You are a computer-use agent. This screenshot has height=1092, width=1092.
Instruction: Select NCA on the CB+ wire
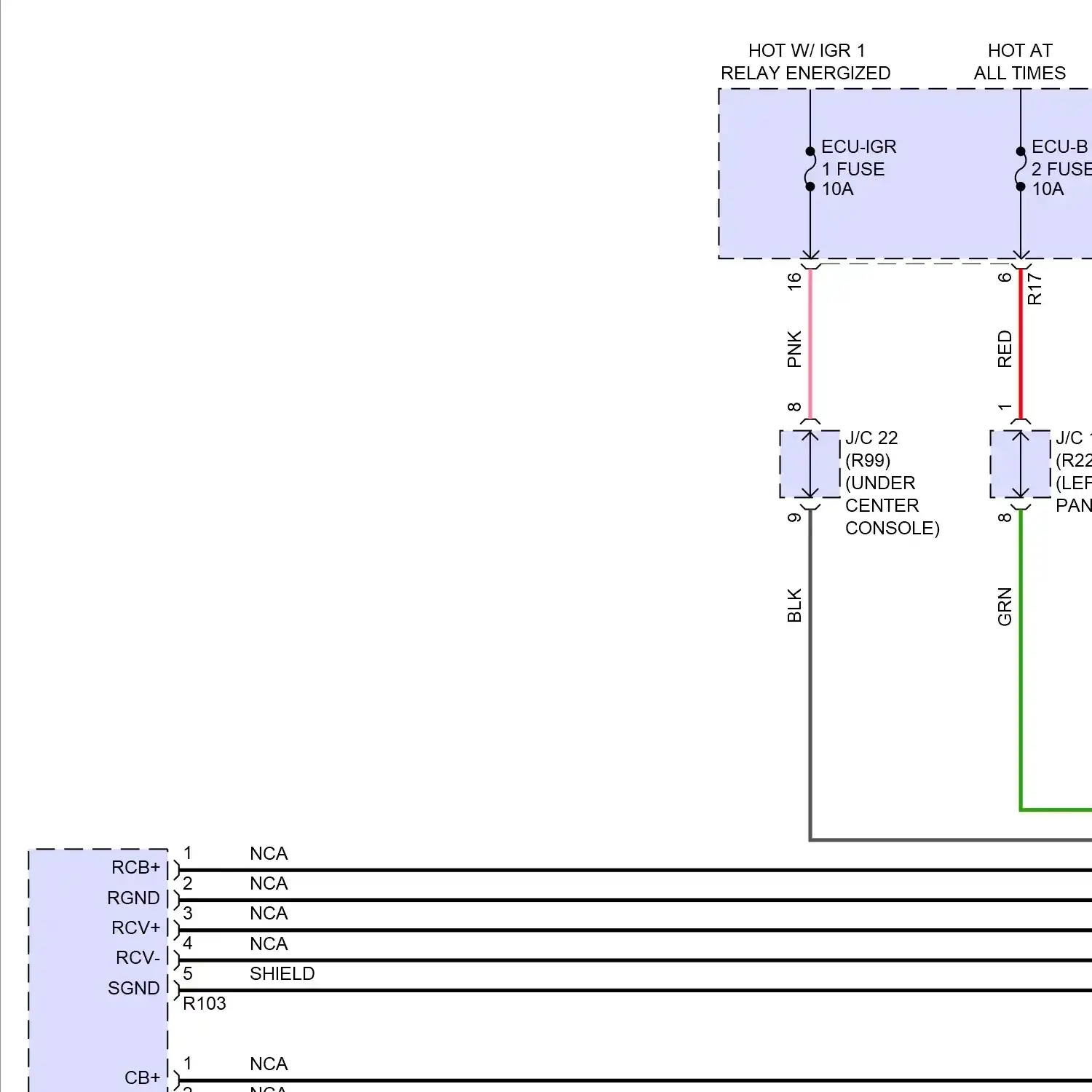coord(269,1064)
